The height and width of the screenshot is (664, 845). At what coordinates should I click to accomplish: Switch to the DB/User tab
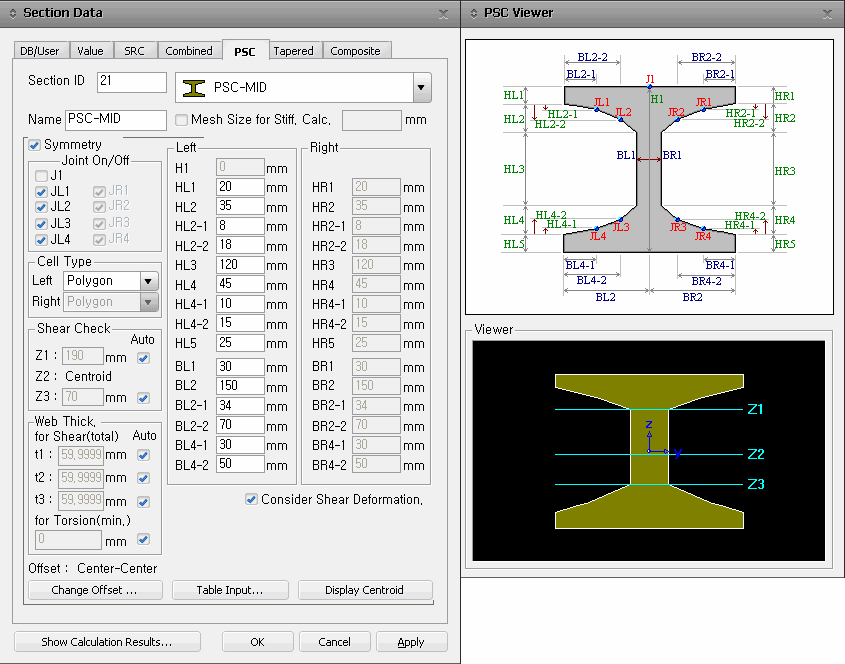[40, 51]
